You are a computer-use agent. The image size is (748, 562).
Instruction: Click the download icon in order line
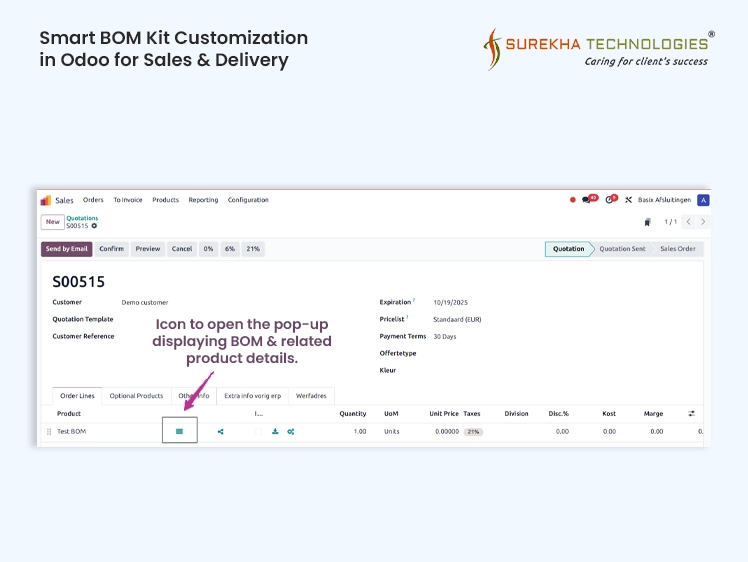[275, 432]
